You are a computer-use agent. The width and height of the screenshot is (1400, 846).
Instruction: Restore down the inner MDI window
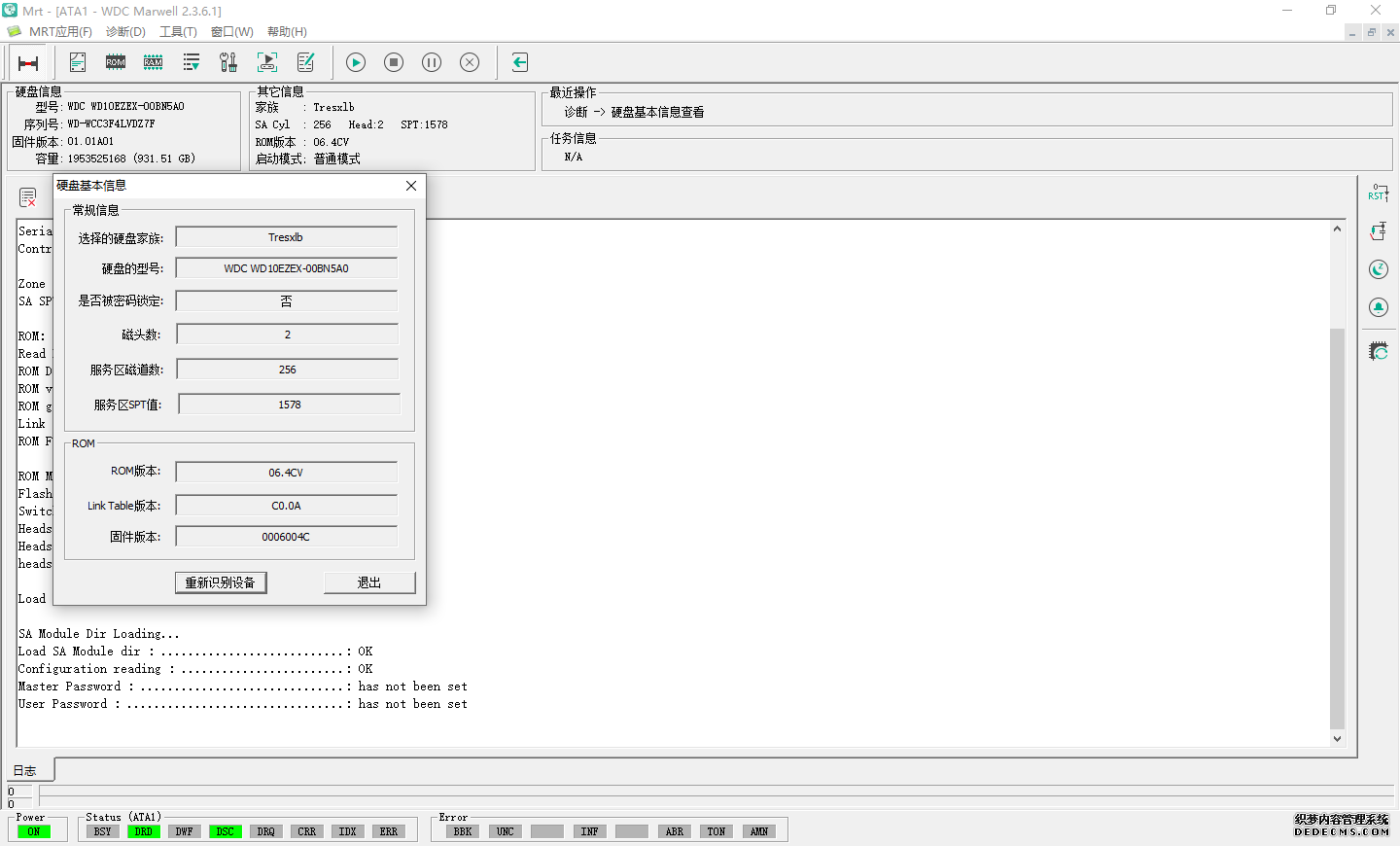pyautogui.click(x=1372, y=32)
